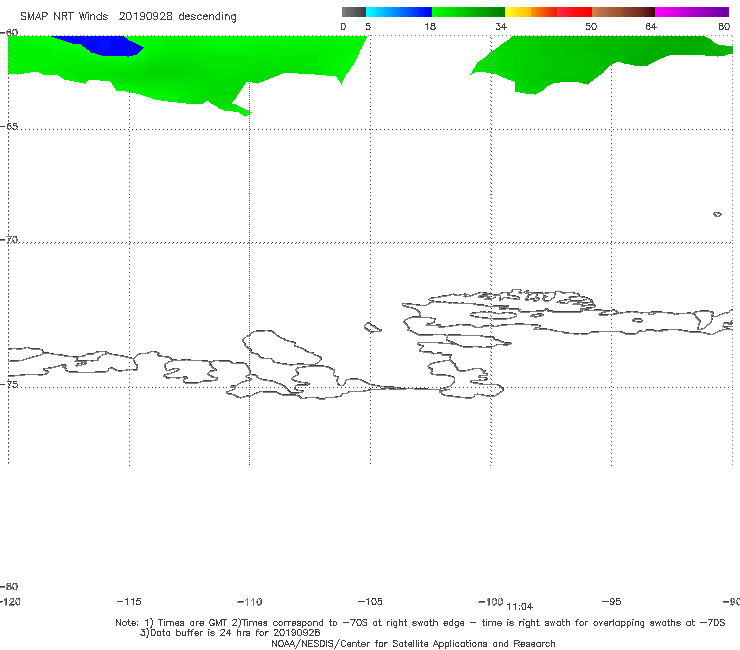Click the longitude label "-110"

[250, 602]
